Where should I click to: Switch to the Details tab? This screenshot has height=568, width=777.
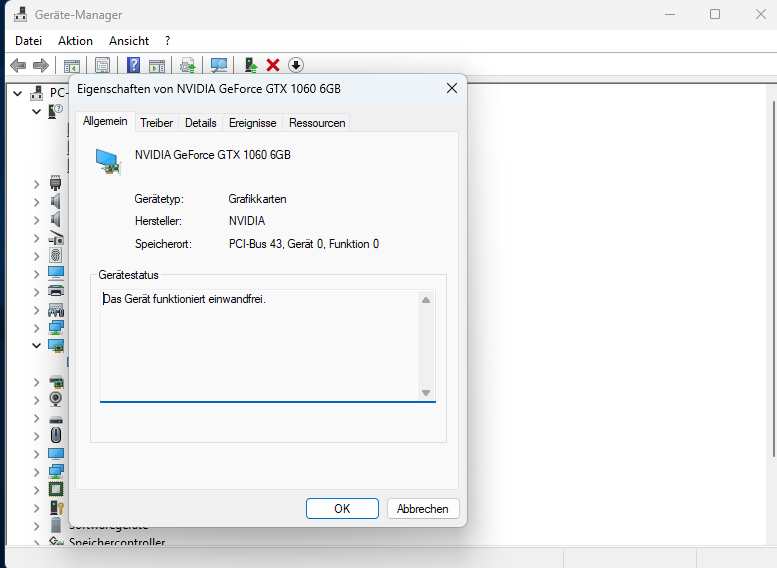[x=201, y=123]
